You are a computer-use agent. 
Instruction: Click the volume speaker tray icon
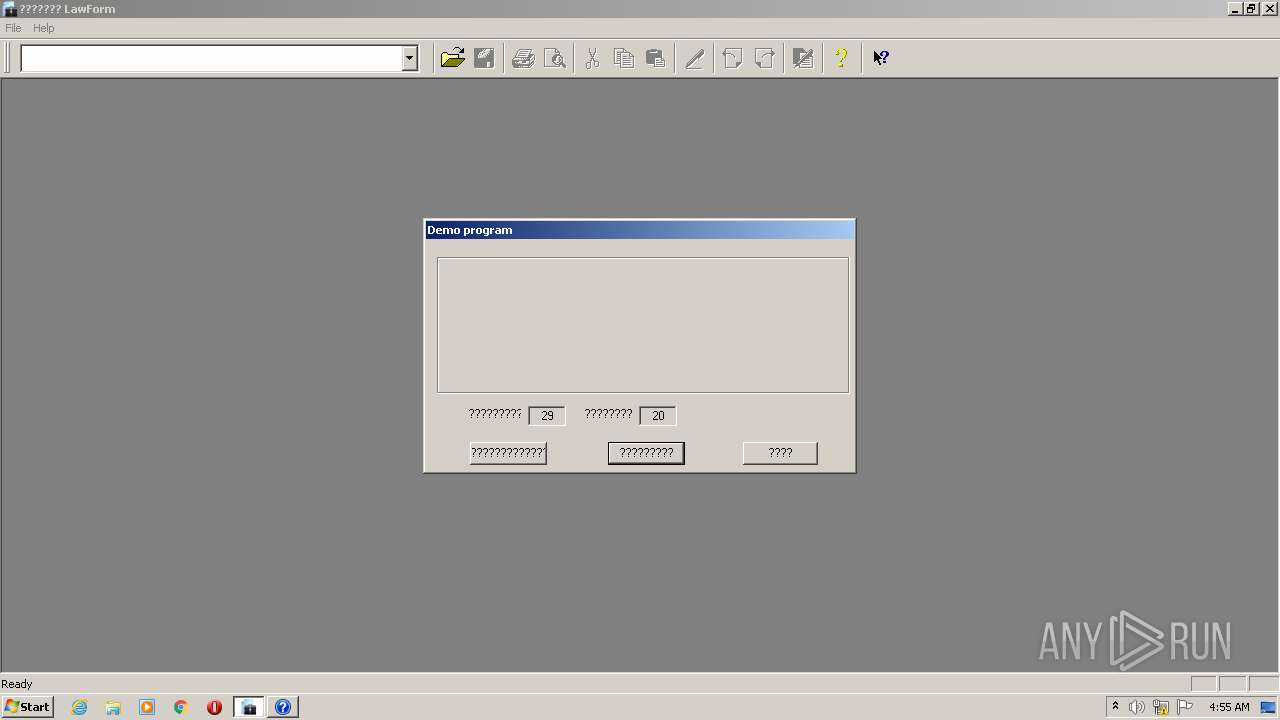1137,707
